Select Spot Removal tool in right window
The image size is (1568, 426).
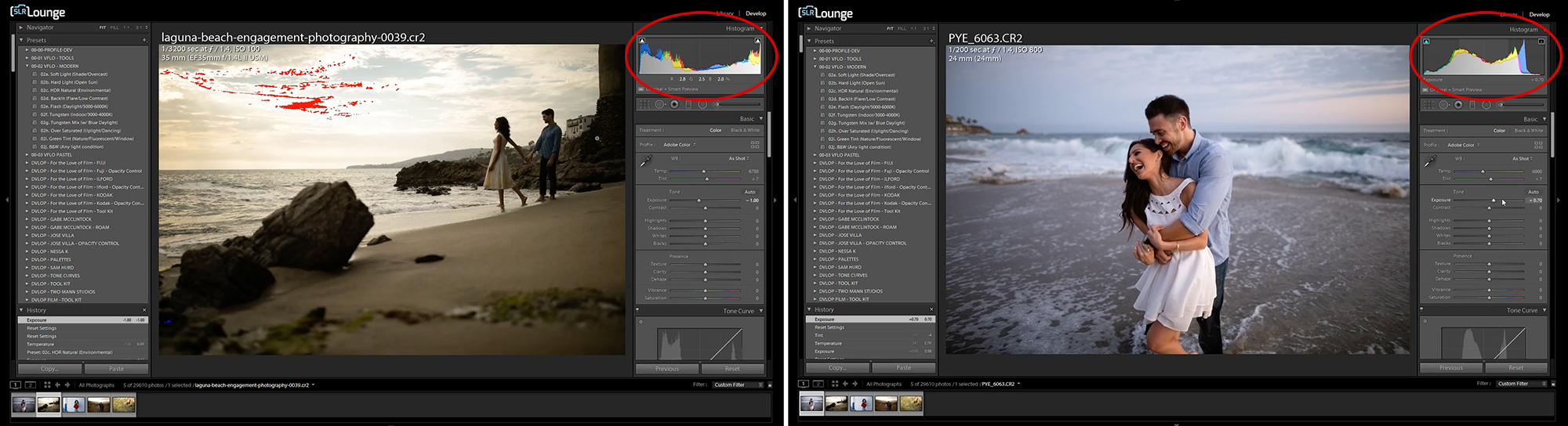1444,105
